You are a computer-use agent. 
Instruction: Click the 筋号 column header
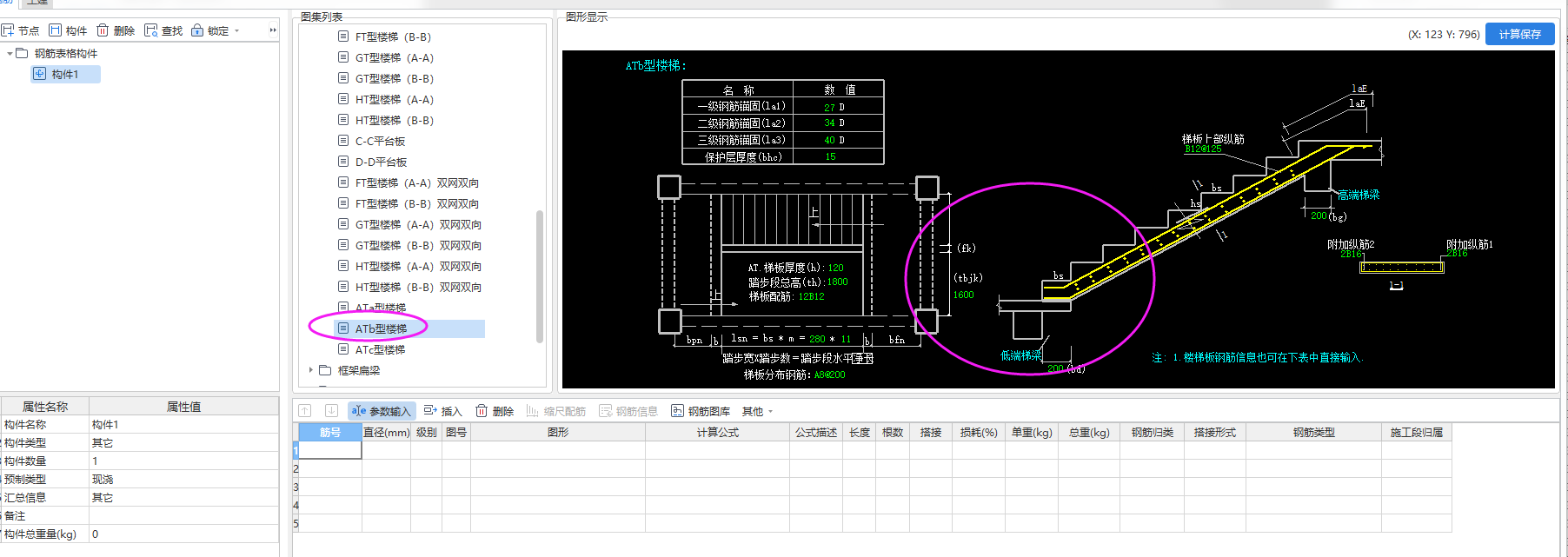330,432
